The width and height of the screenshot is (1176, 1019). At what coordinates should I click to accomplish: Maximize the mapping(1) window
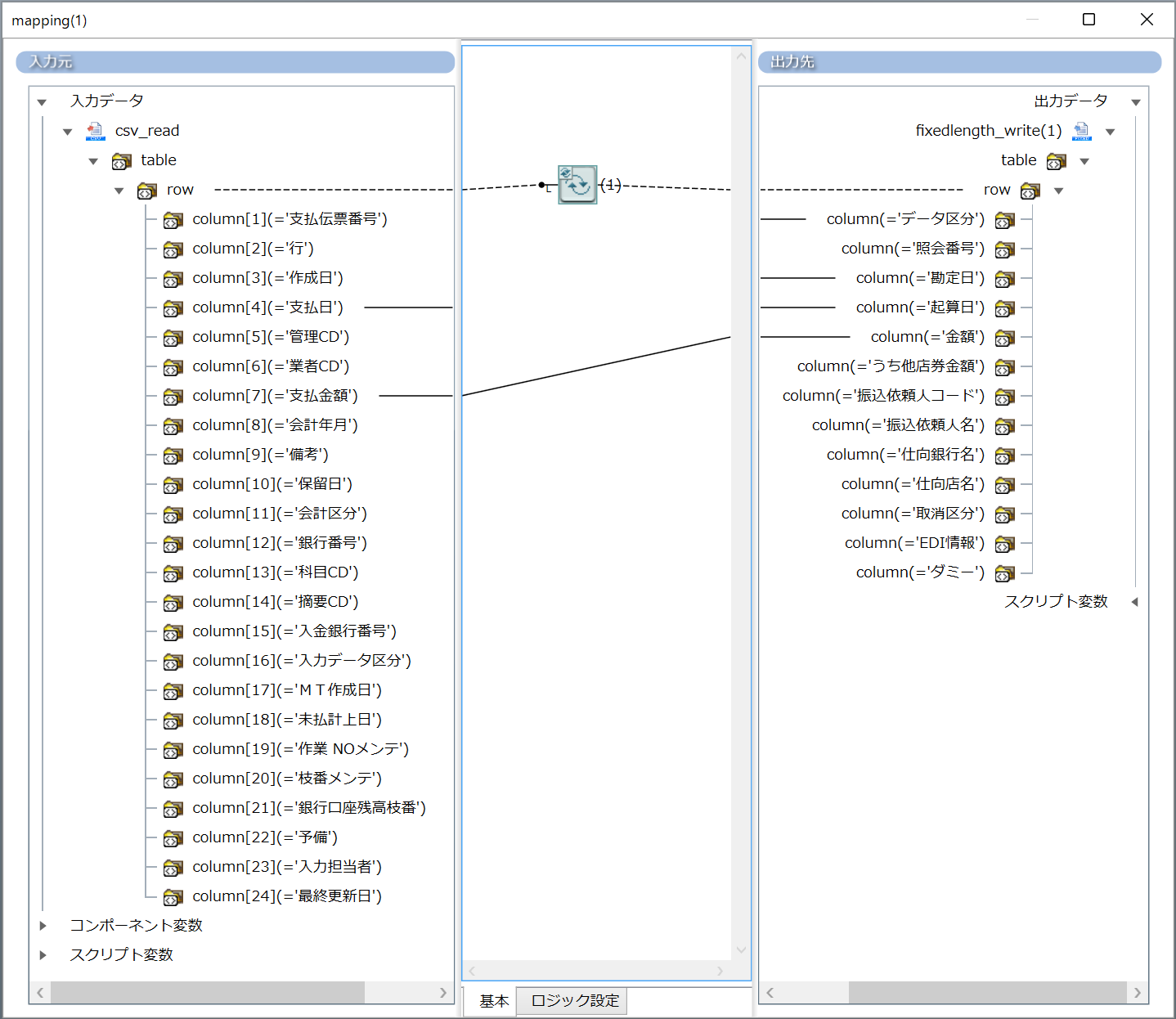pyautogui.click(x=1089, y=20)
